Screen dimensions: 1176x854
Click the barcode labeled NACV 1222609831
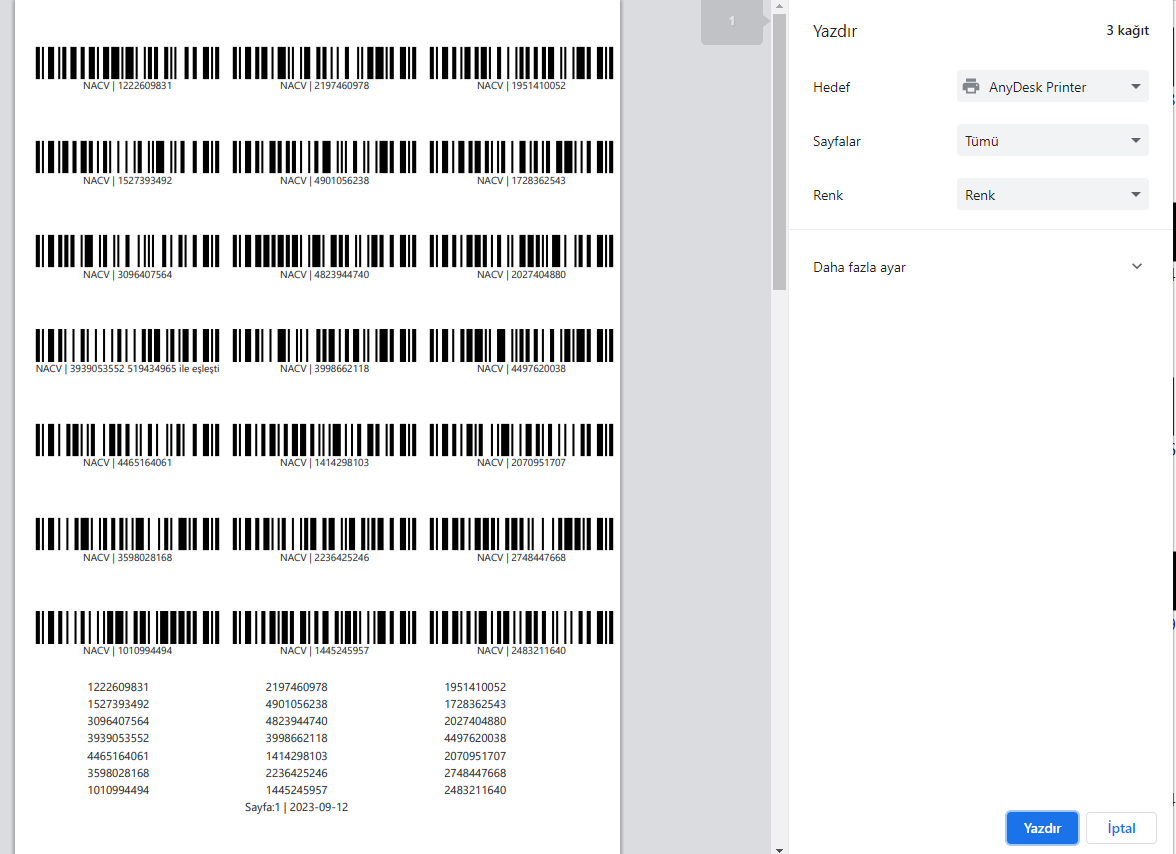click(x=128, y=62)
